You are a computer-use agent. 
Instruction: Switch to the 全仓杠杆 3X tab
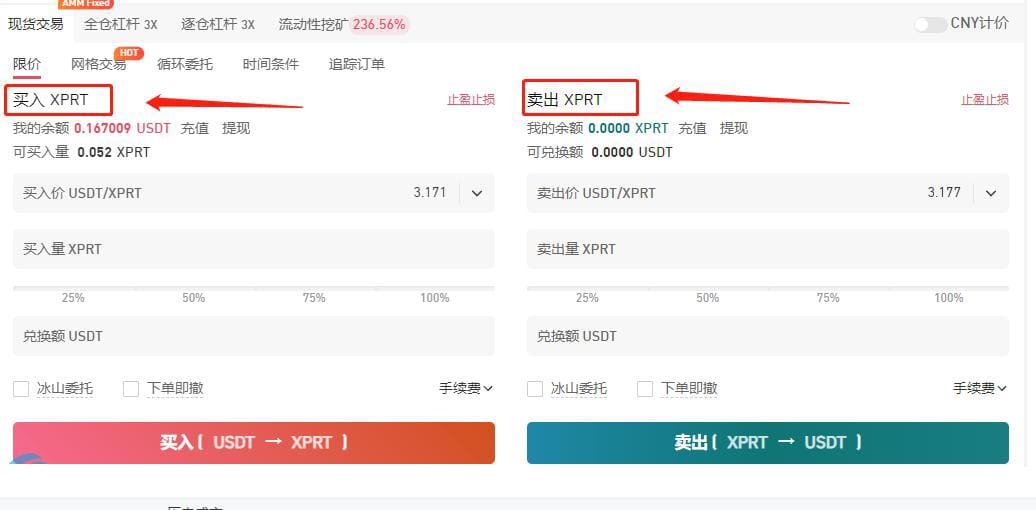[121, 24]
